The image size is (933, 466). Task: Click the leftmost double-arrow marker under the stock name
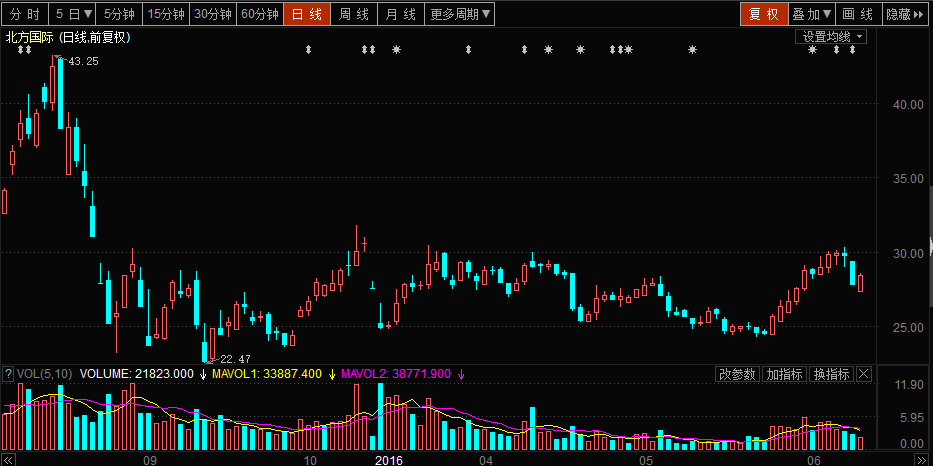tap(19, 50)
